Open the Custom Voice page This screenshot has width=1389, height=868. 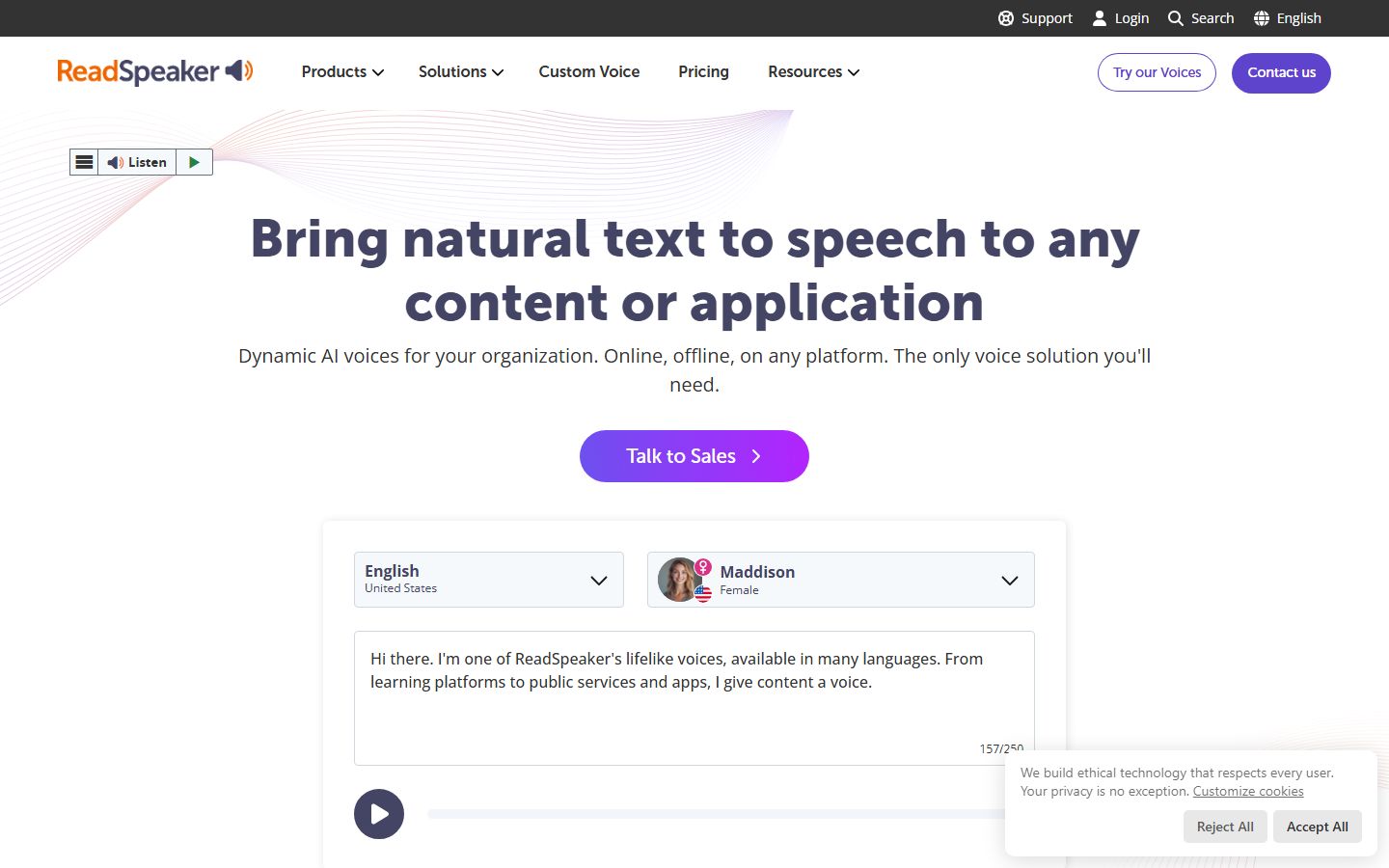coord(589,71)
